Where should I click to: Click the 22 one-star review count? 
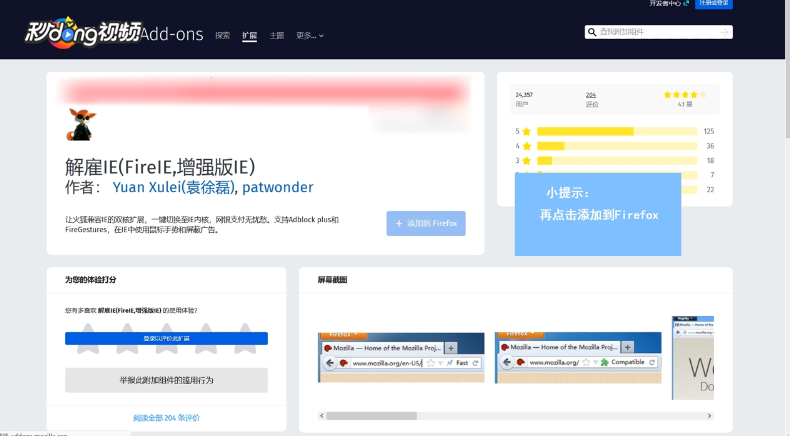point(710,190)
